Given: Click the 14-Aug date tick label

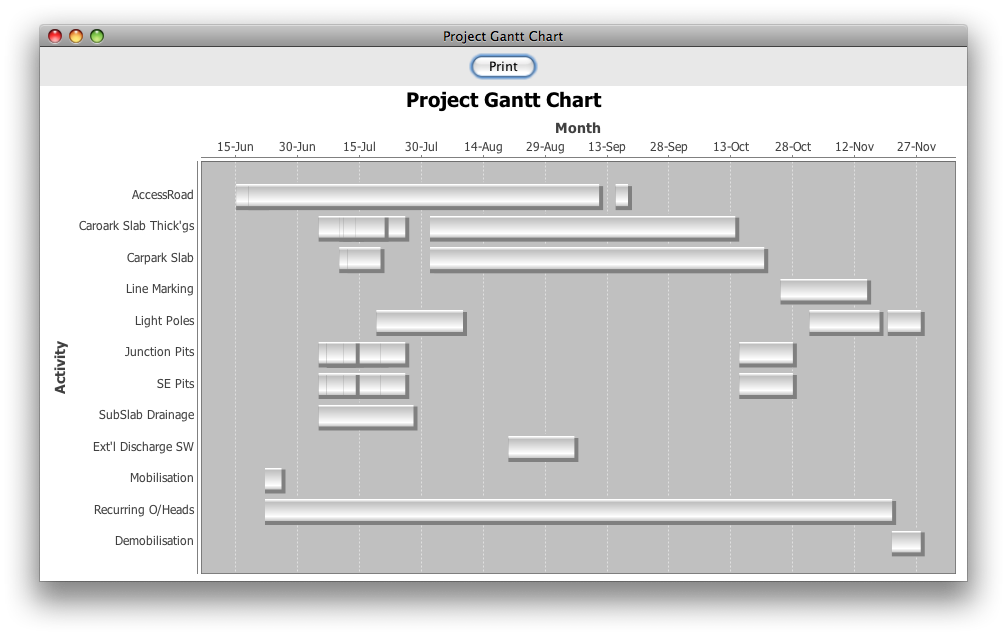Looking at the screenshot, I should [x=483, y=146].
